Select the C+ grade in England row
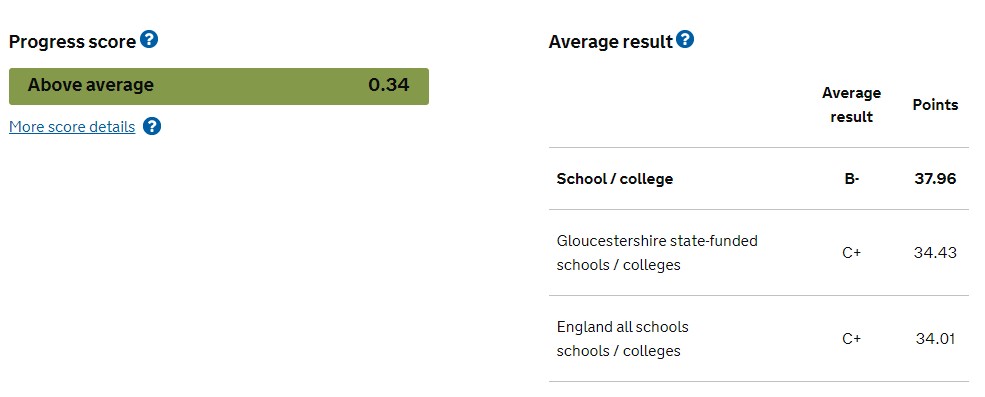 pos(851,339)
